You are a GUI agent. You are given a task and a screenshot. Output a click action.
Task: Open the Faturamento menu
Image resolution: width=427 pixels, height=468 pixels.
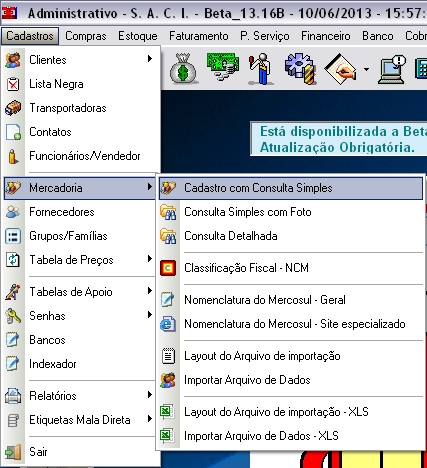(x=199, y=36)
